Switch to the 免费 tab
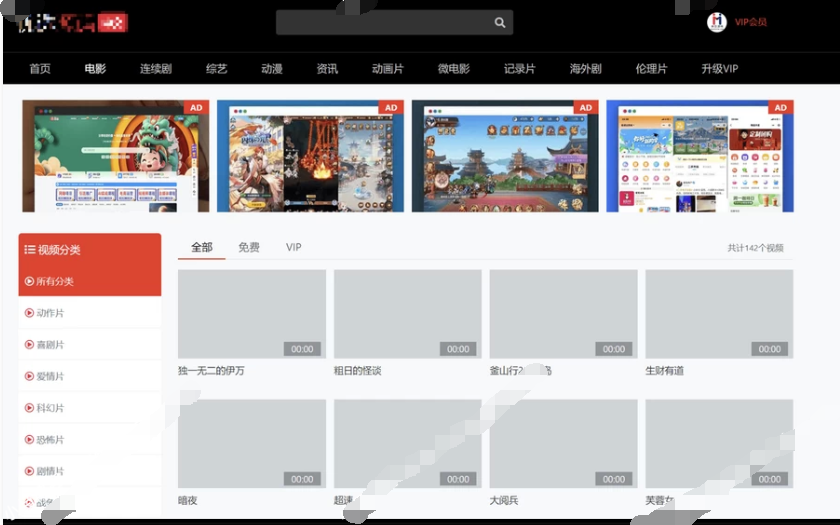The width and height of the screenshot is (840, 525). tap(249, 247)
